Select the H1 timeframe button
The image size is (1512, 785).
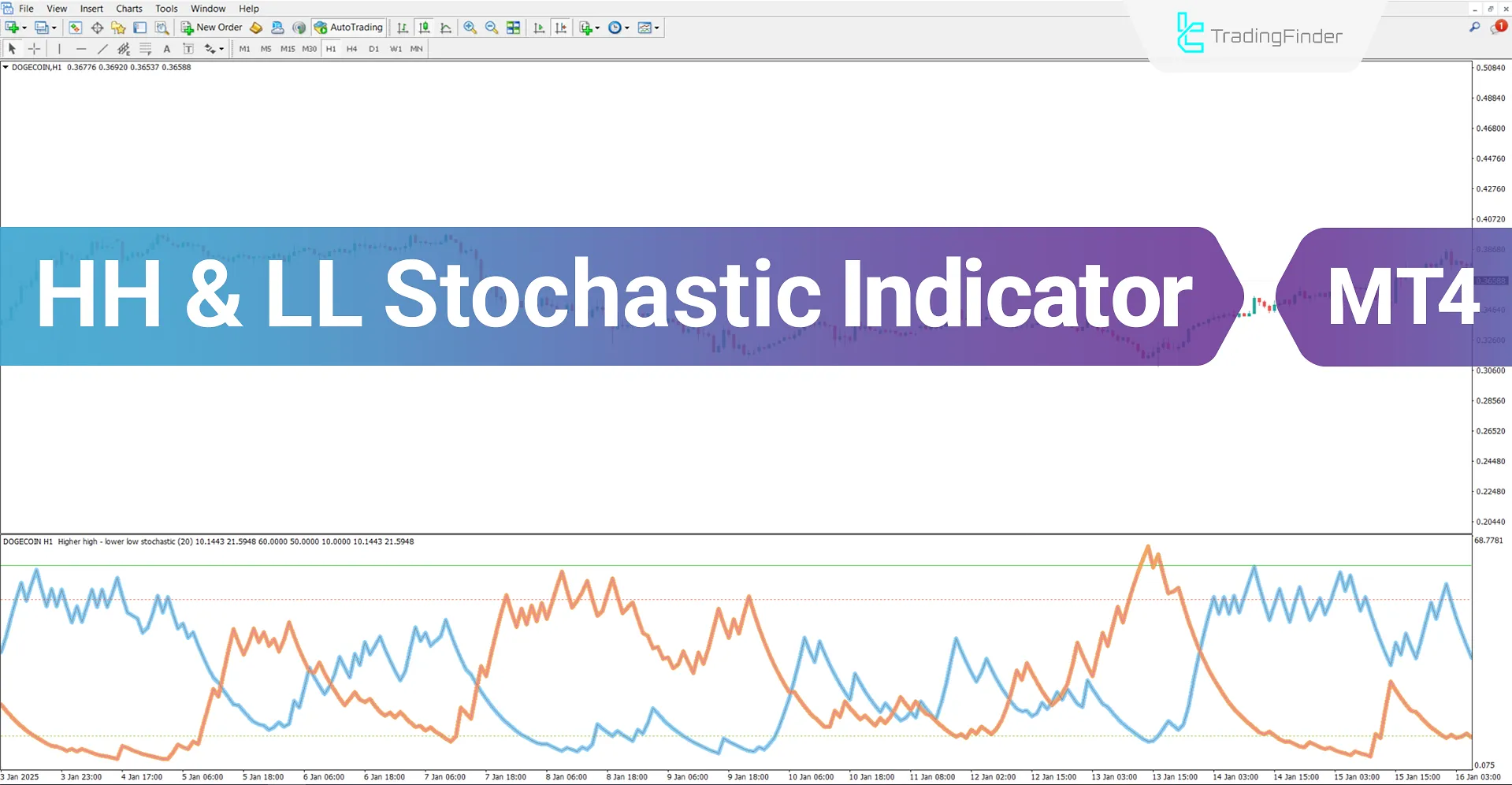click(x=331, y=49)
